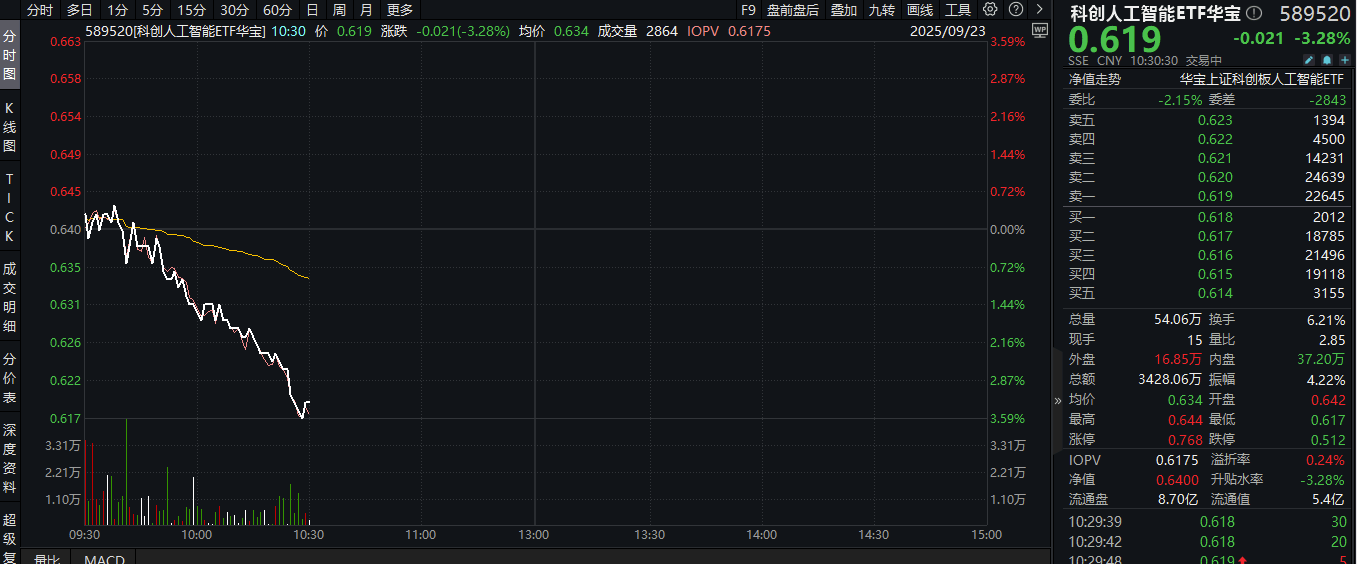Image resolution: width=1357 pixels, height=564 pixels.
Task: Click the info icon beside ETF name
Action: pos(1254,13)
